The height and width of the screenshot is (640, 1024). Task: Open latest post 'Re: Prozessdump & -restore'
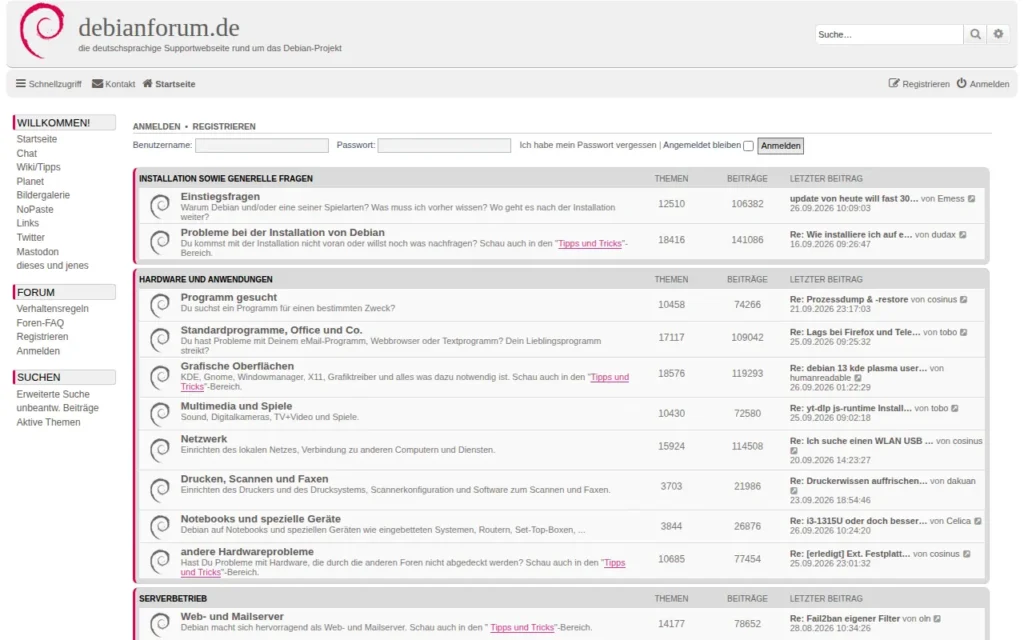[x=849, y=299]
